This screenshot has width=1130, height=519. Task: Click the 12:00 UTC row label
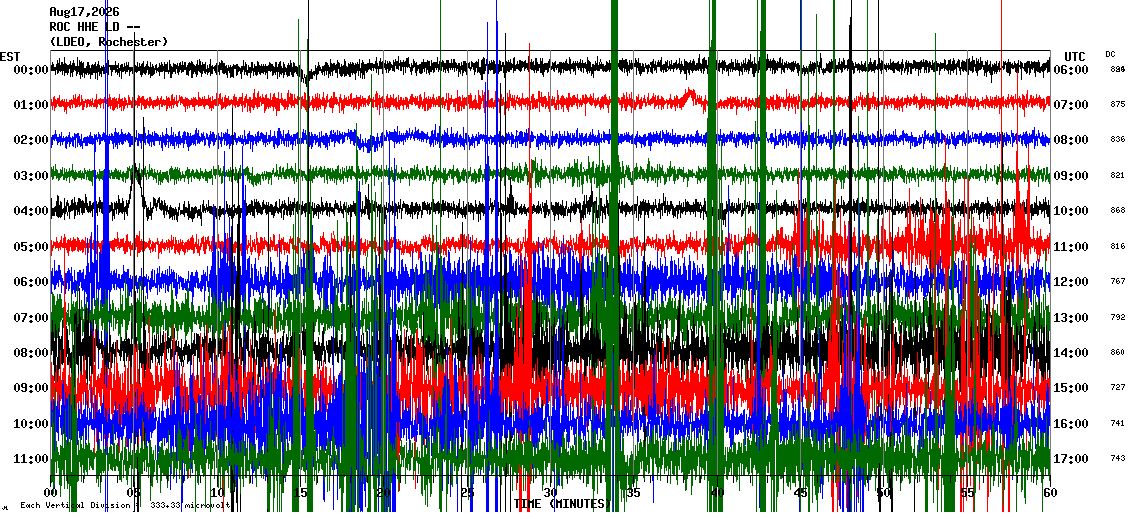(1070, 282)
